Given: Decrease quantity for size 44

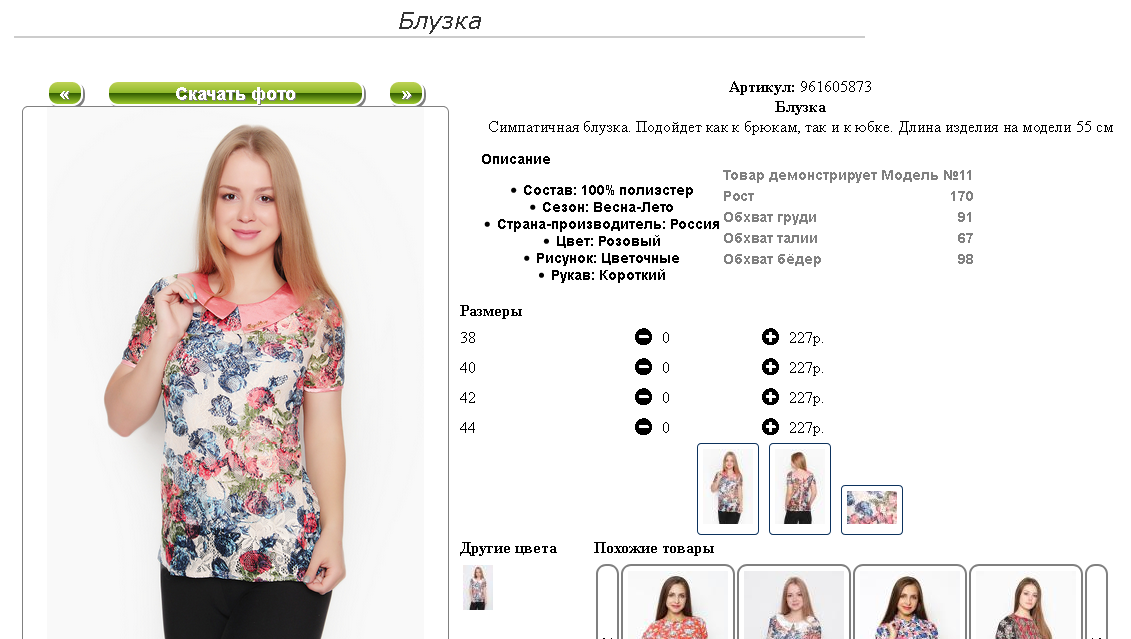Looking at the screenshot, I should [x=643, y=427].
